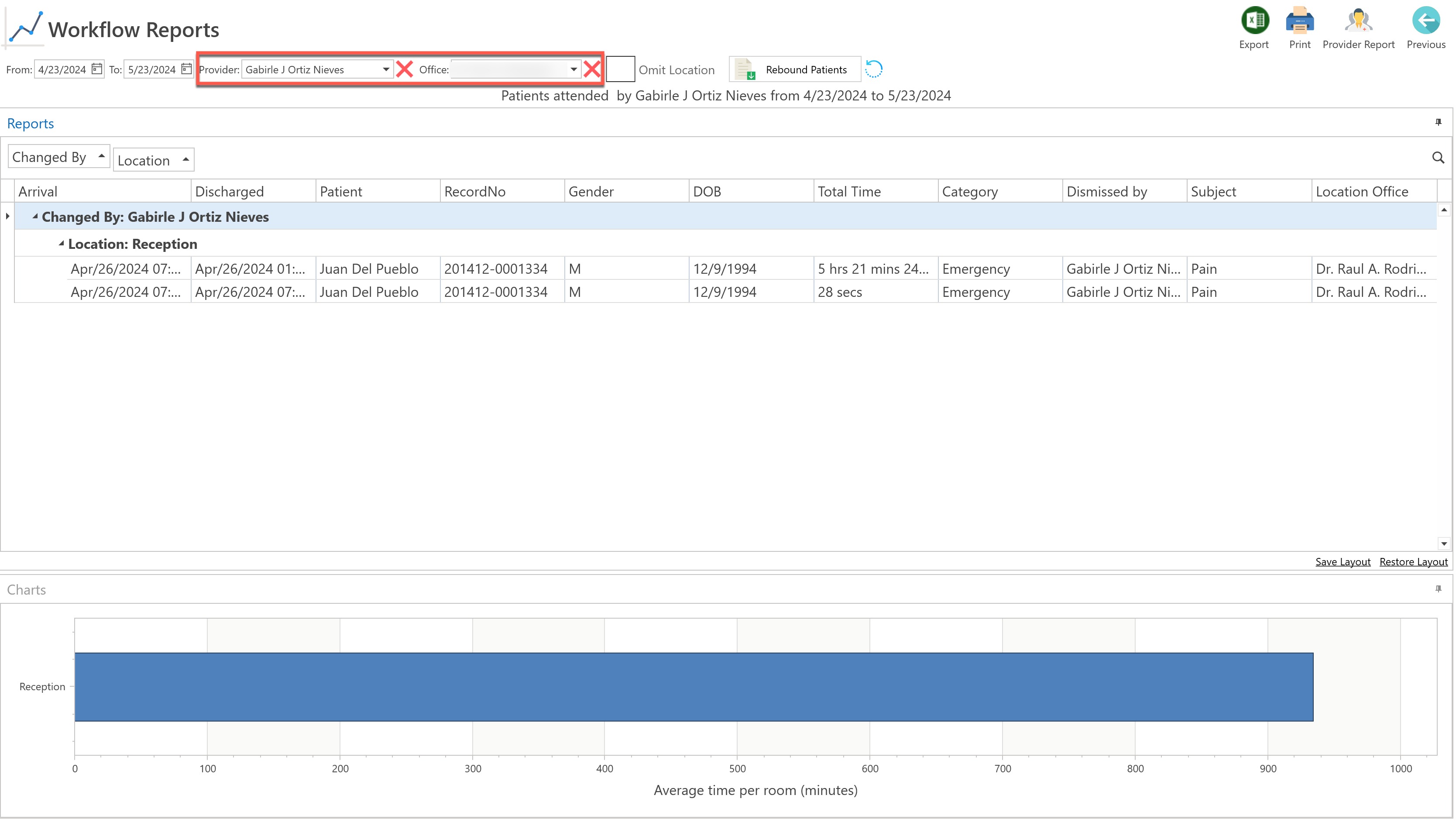Clear the Office selection with red X
1456x826 pixels.
point(592,69)
